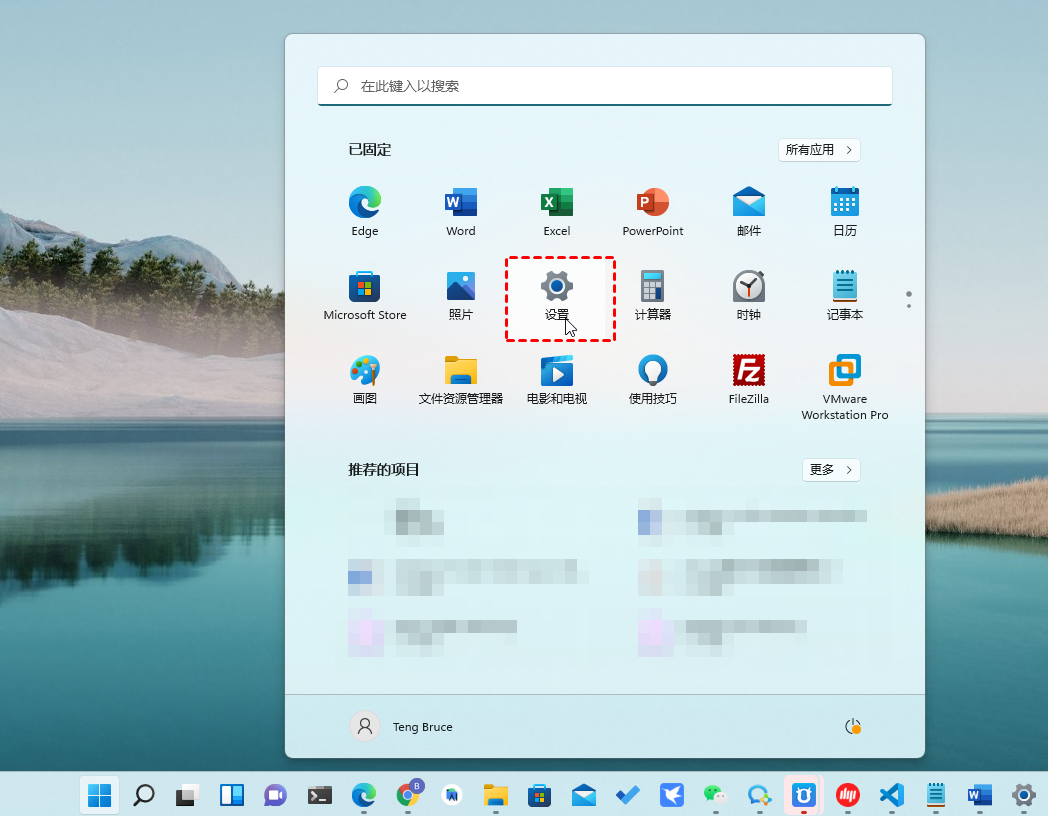
Task: Open the 邮件 (Mail) pinned app
Action: tap(749, 212)
